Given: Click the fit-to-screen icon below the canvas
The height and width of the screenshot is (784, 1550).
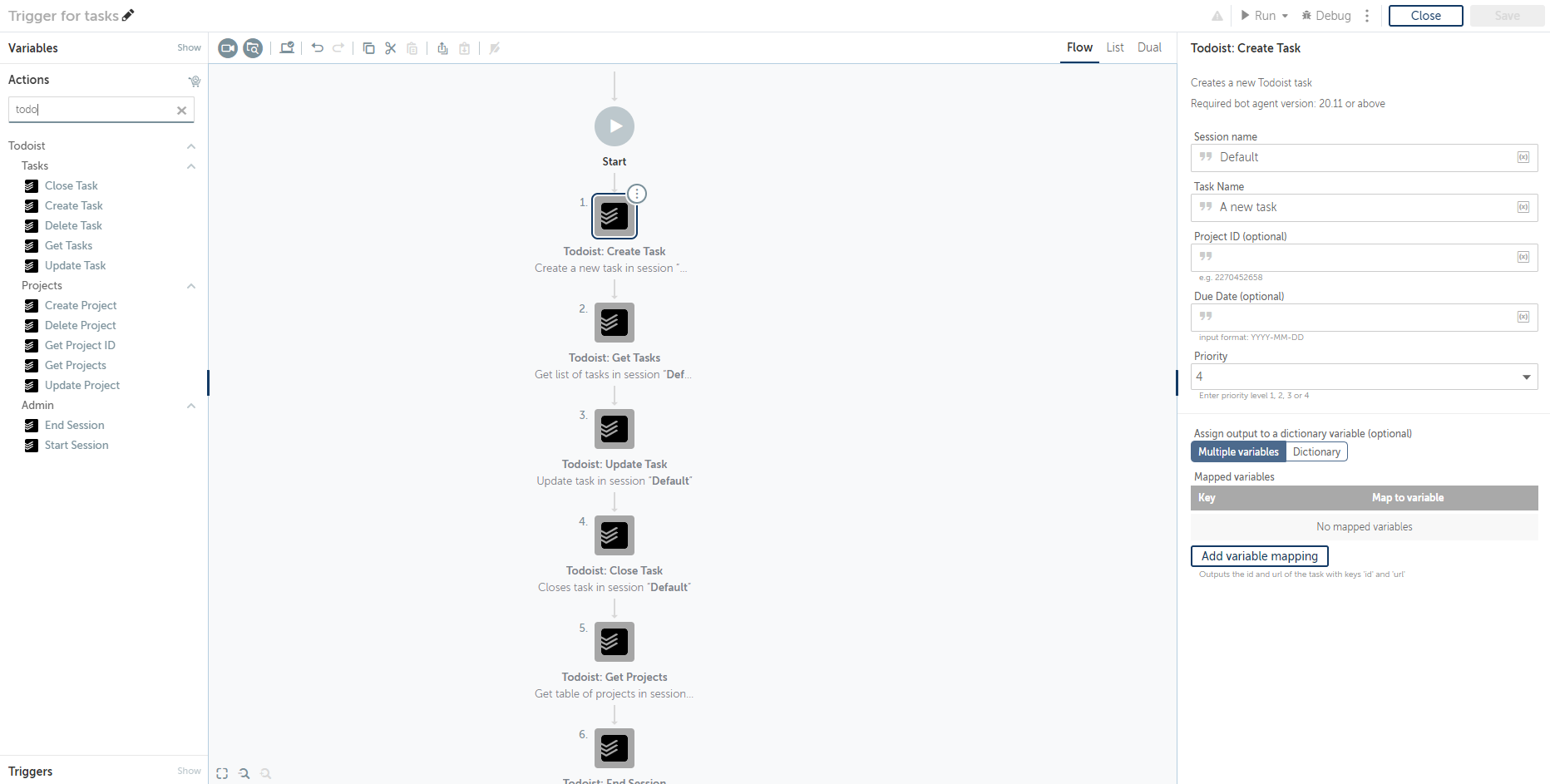Looking at the screenshot, I should coord(222,773).
